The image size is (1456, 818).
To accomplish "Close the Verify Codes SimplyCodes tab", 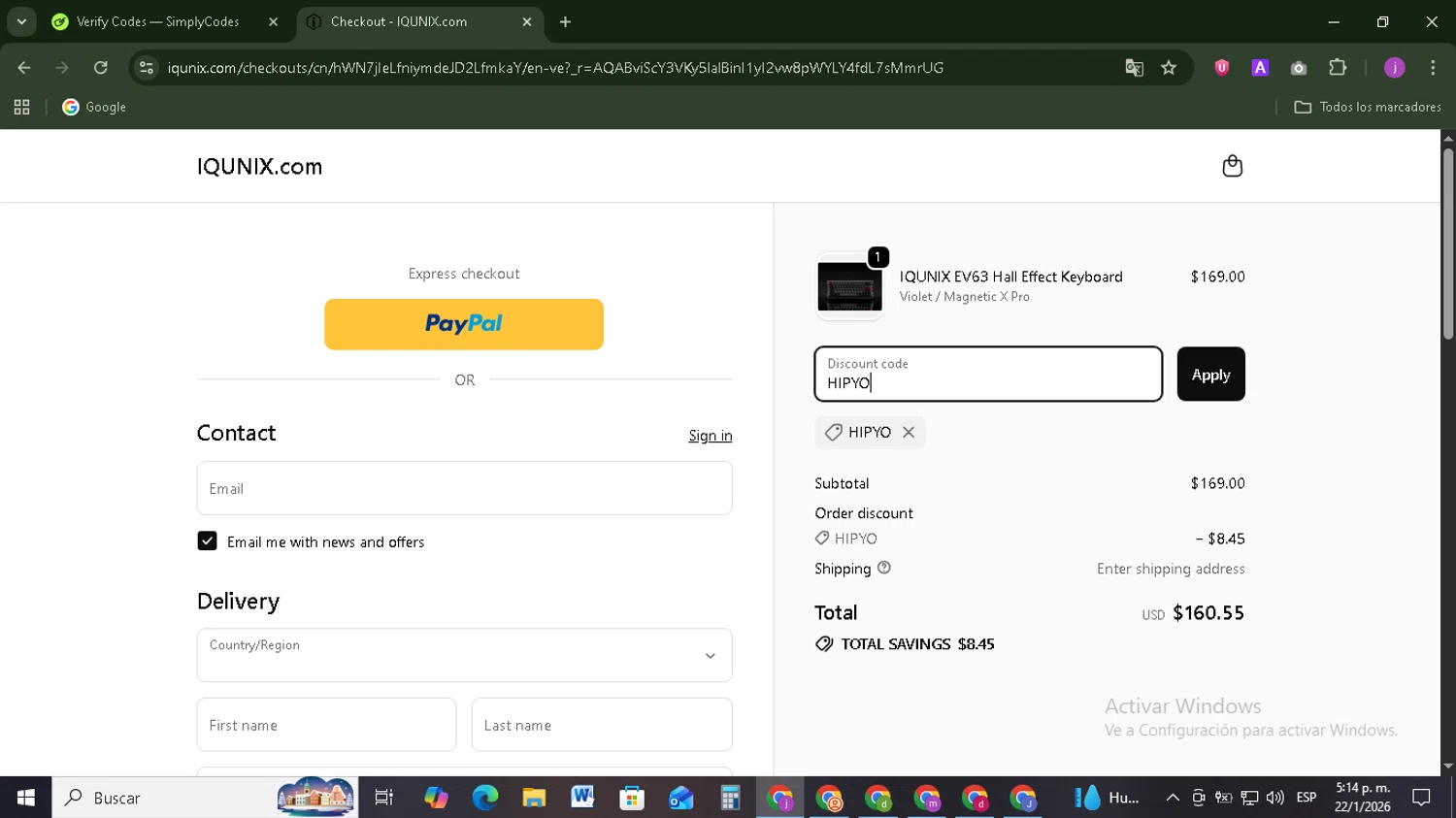I will (273, 21).
